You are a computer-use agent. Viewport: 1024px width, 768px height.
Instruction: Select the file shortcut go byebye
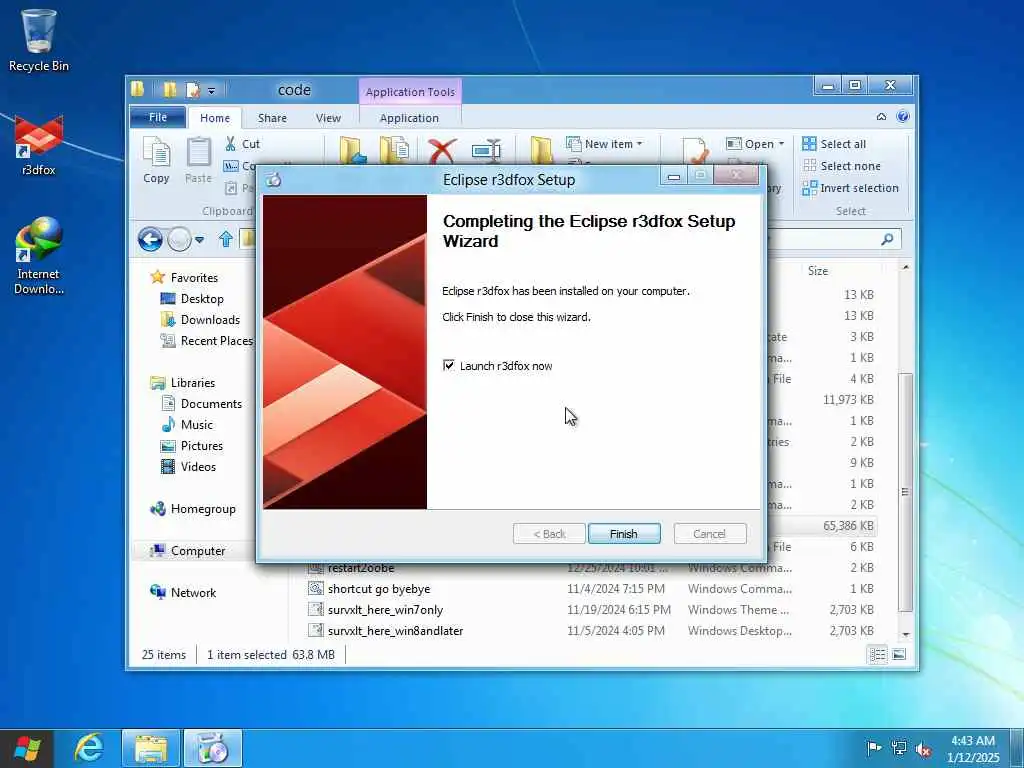(379, 588)
